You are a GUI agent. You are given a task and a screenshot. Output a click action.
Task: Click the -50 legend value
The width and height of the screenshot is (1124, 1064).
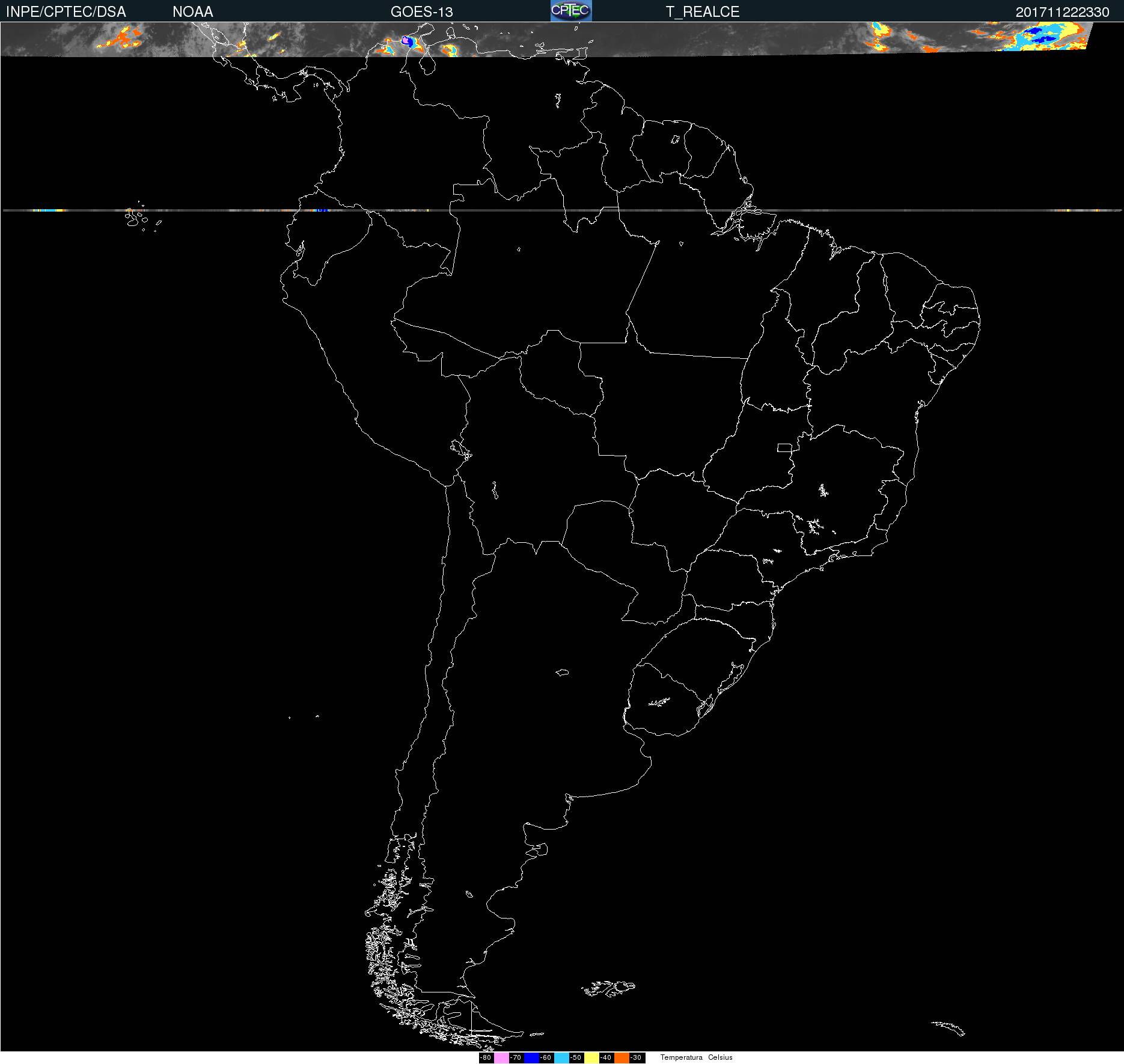[576, 1058]
